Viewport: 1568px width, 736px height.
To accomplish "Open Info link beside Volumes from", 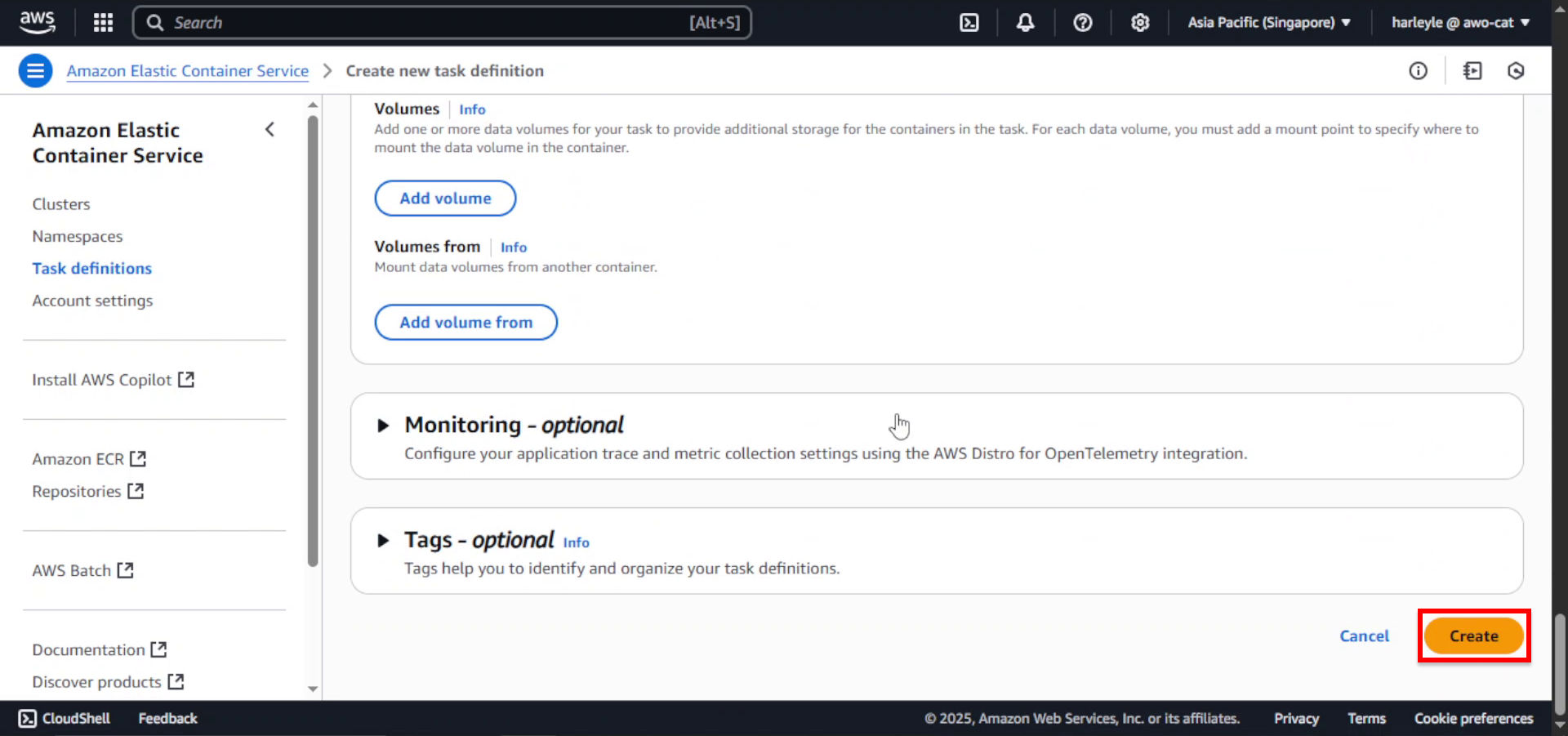I will click(x=514, y=248).
